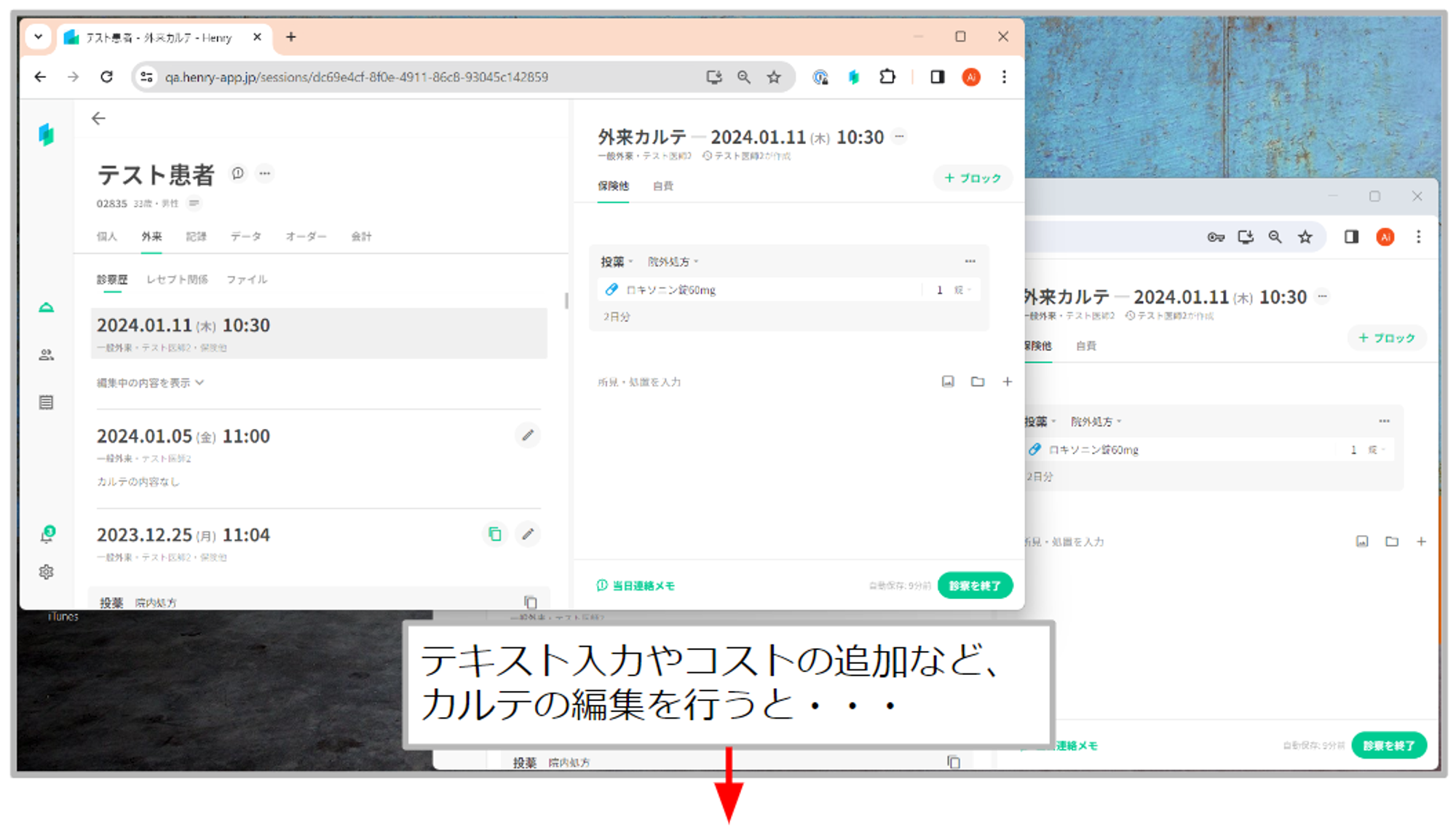Click back arrow above patient name
Image resolution: width=1456 pixels, height=830 pixels.
point(99,119)
